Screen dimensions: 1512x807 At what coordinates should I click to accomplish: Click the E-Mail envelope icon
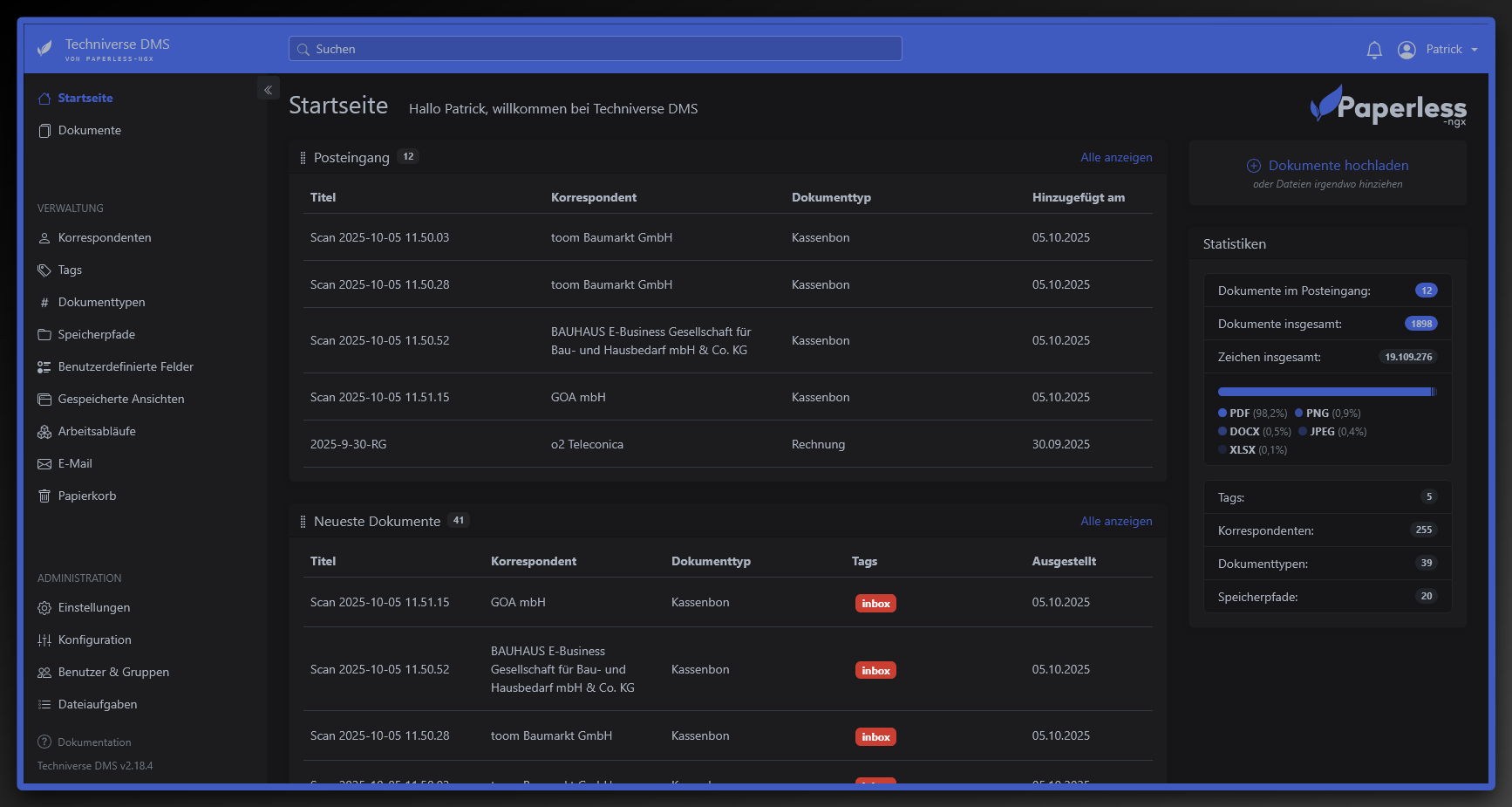(44, 463)
